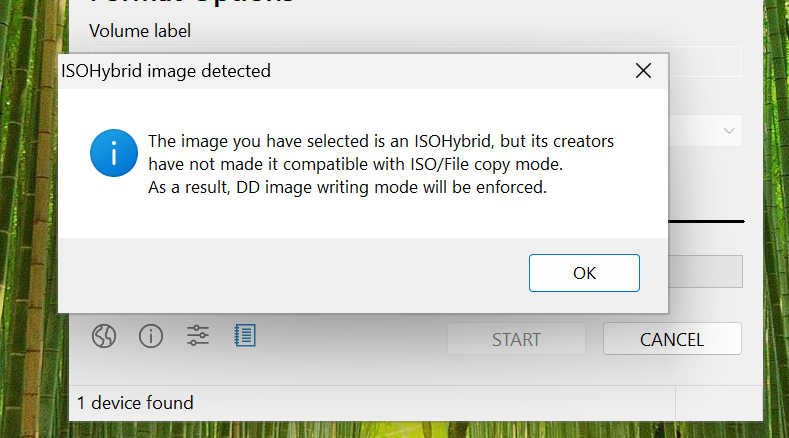Click the Volume label caption
789x438 pixels.
click(140, 31)
